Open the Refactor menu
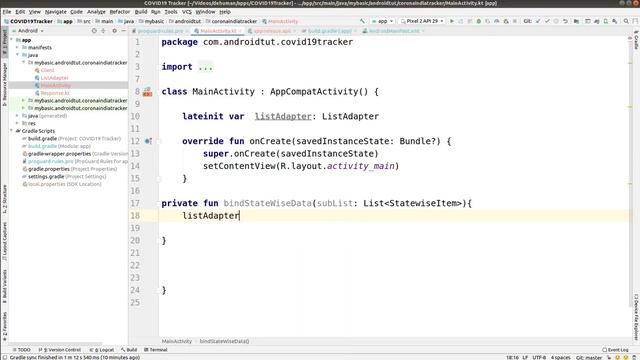The height and width of the screenshot is (360, 640). (x=120, y=12)
